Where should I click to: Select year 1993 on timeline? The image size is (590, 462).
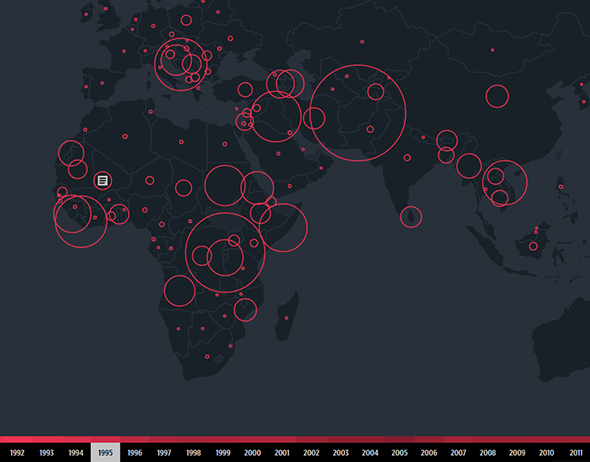coord(47,453)
